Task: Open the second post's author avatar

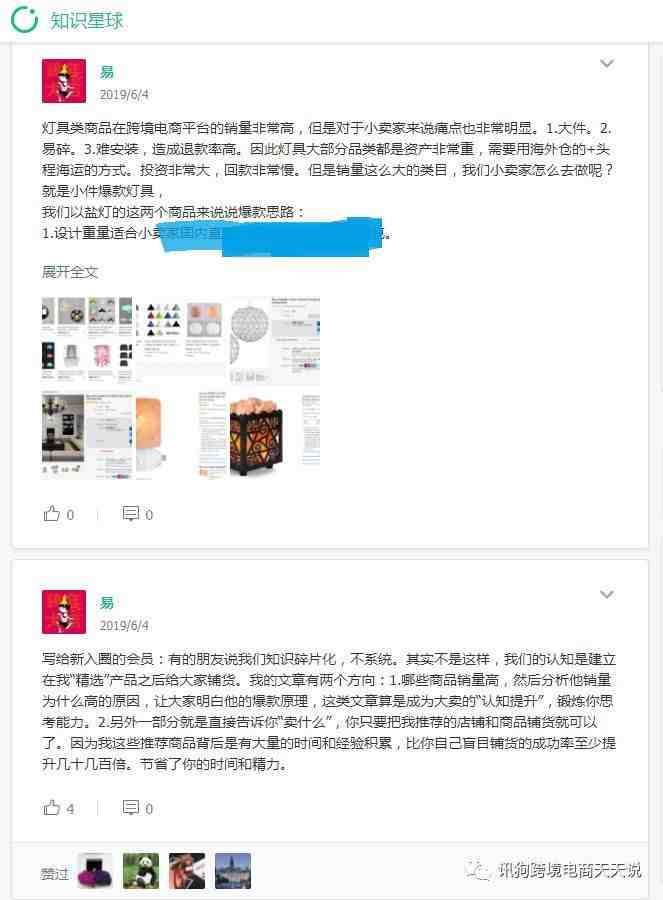Action: point(64,612)
